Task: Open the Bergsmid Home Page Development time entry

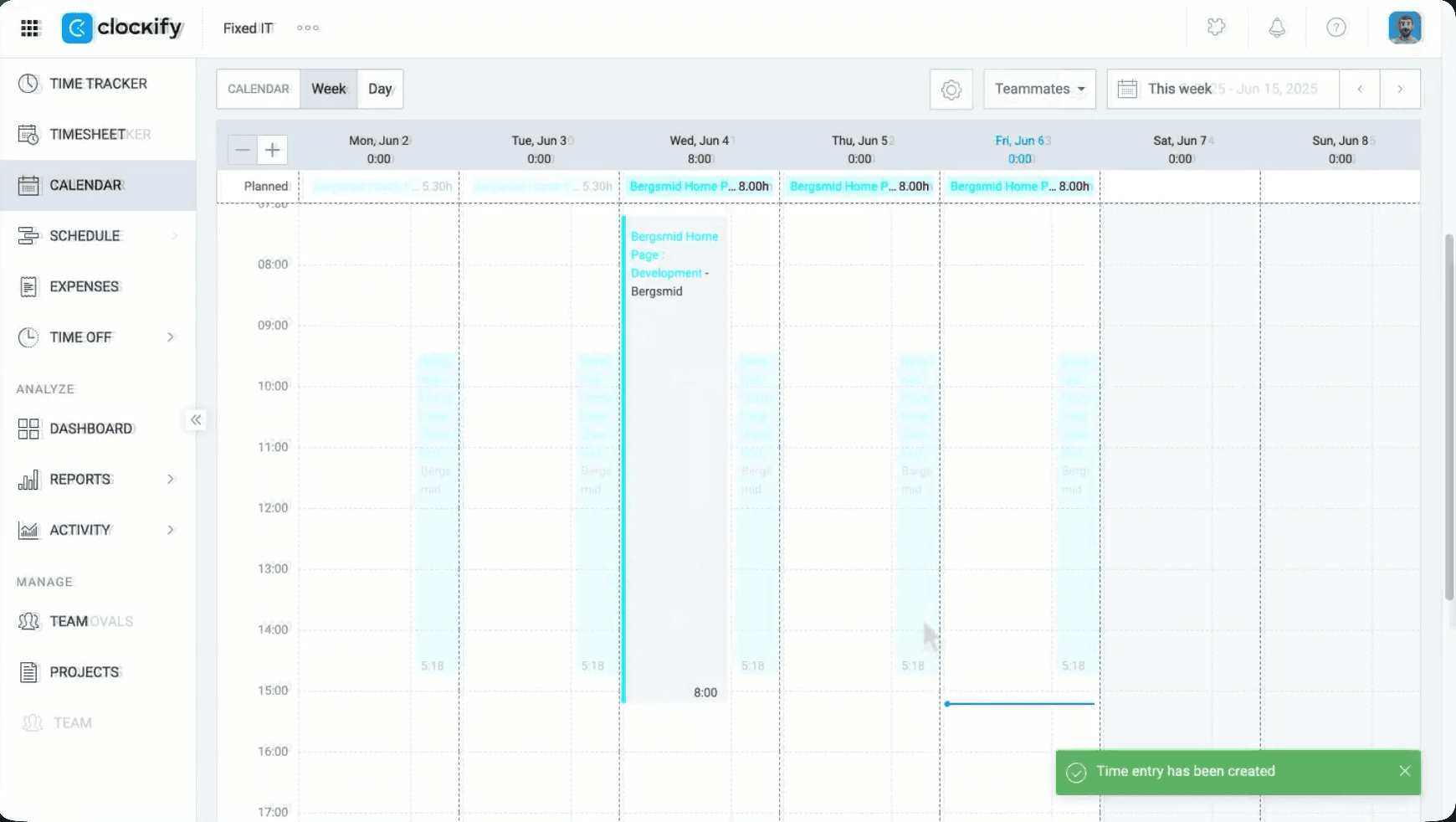Action: [674, 459]
